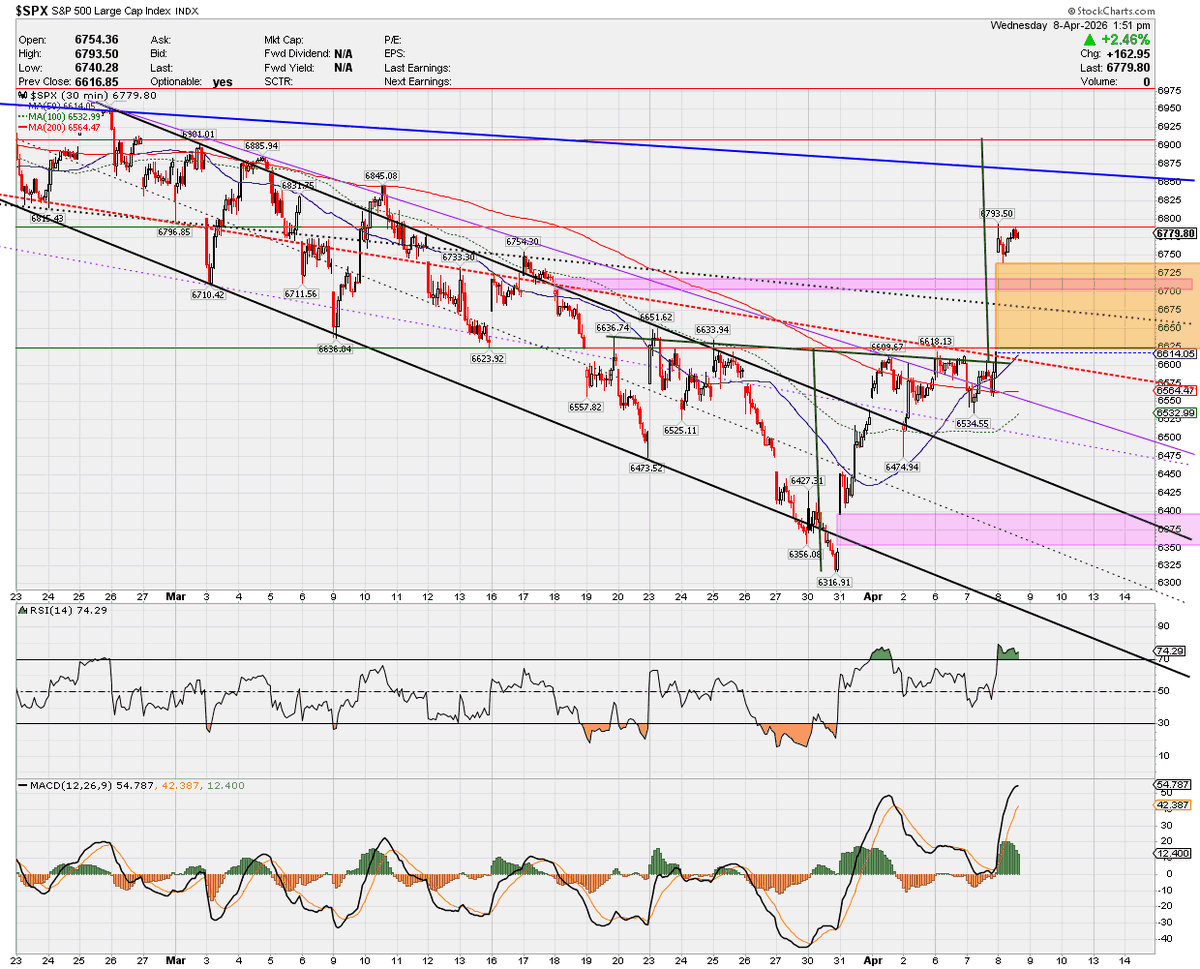This screenshot has width=1200, height=969.
Task: Click the 6633.94 price label
Action: 712,330
